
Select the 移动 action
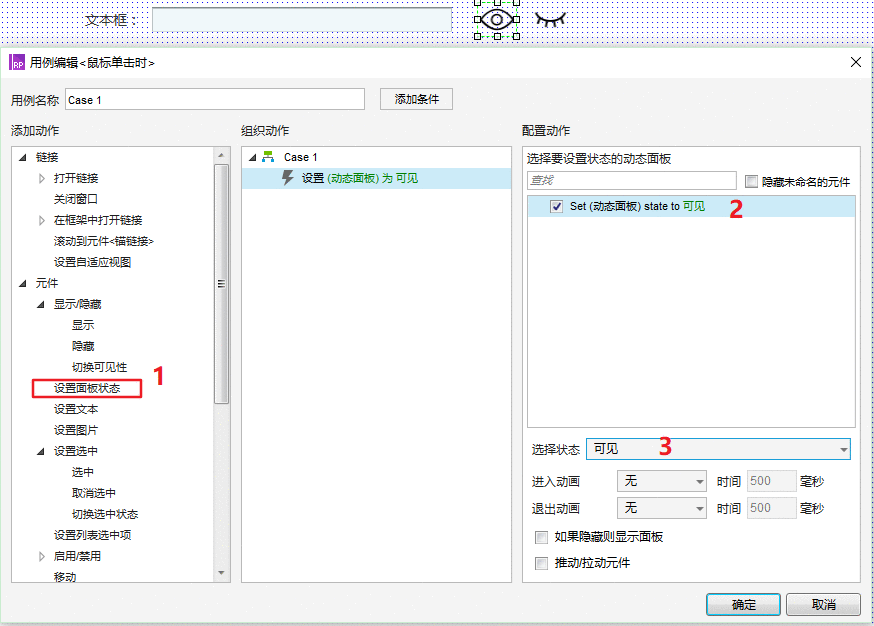[x=65, y=577]
